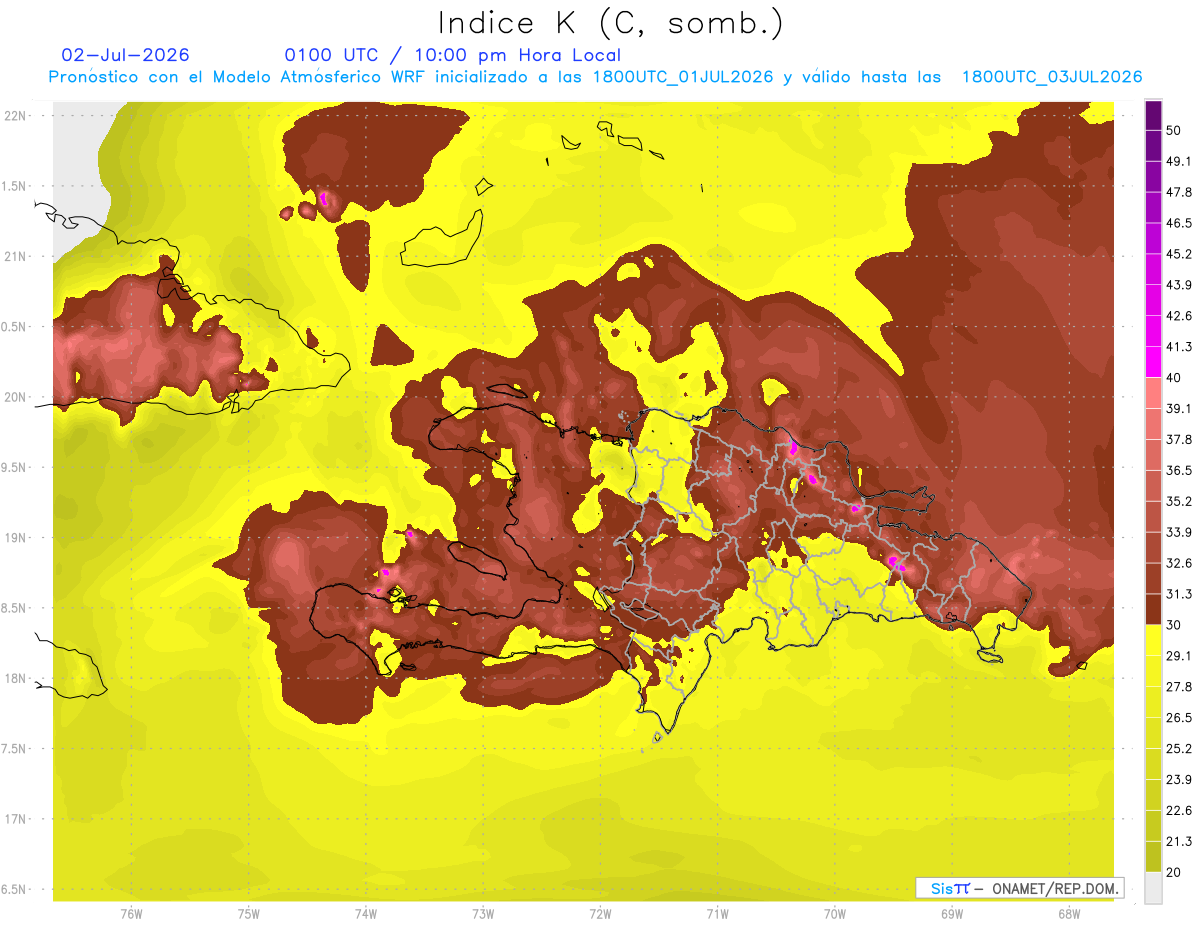Click the color scale value '39.1'

(1179, 409)
